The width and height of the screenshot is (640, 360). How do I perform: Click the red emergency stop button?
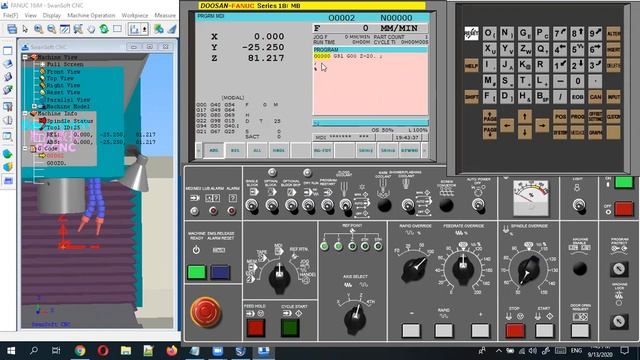(x=206, y=312)
